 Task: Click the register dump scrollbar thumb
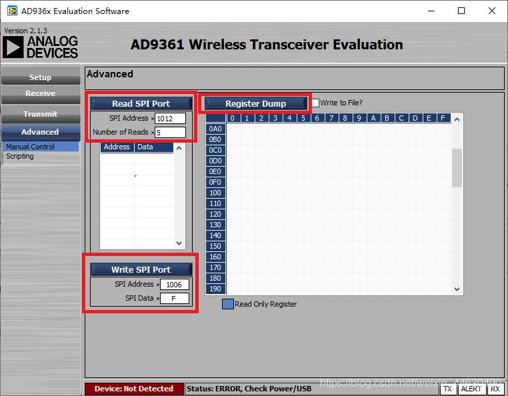click(457, 168)
